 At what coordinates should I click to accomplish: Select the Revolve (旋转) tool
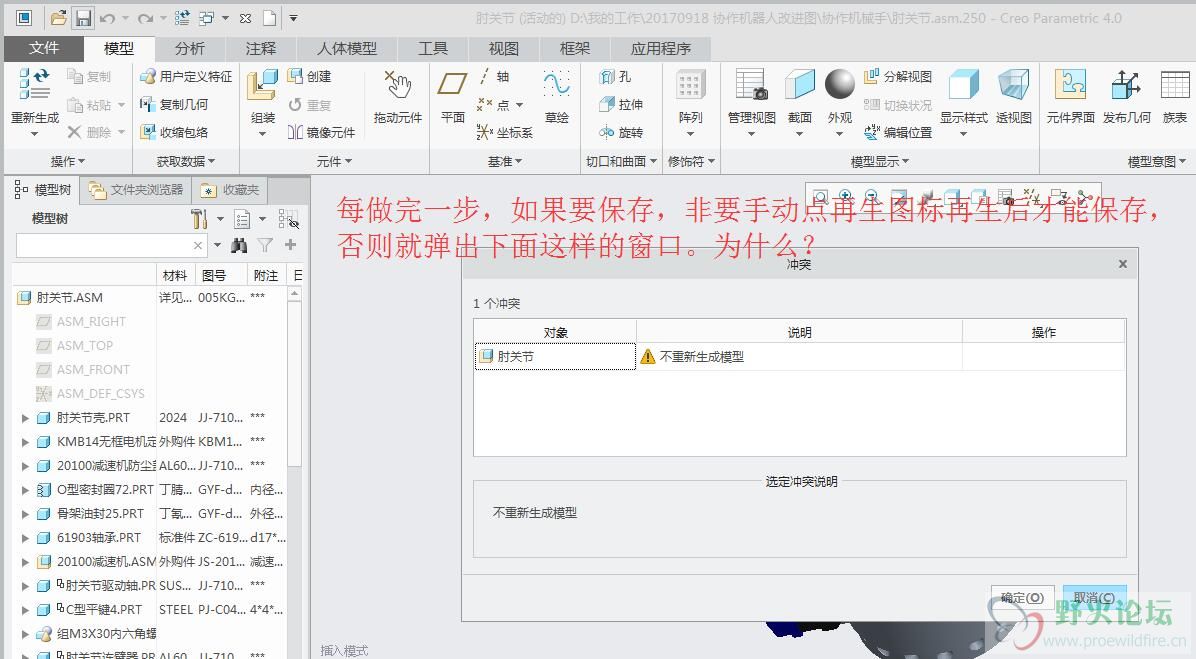click(x=621, y=132)
